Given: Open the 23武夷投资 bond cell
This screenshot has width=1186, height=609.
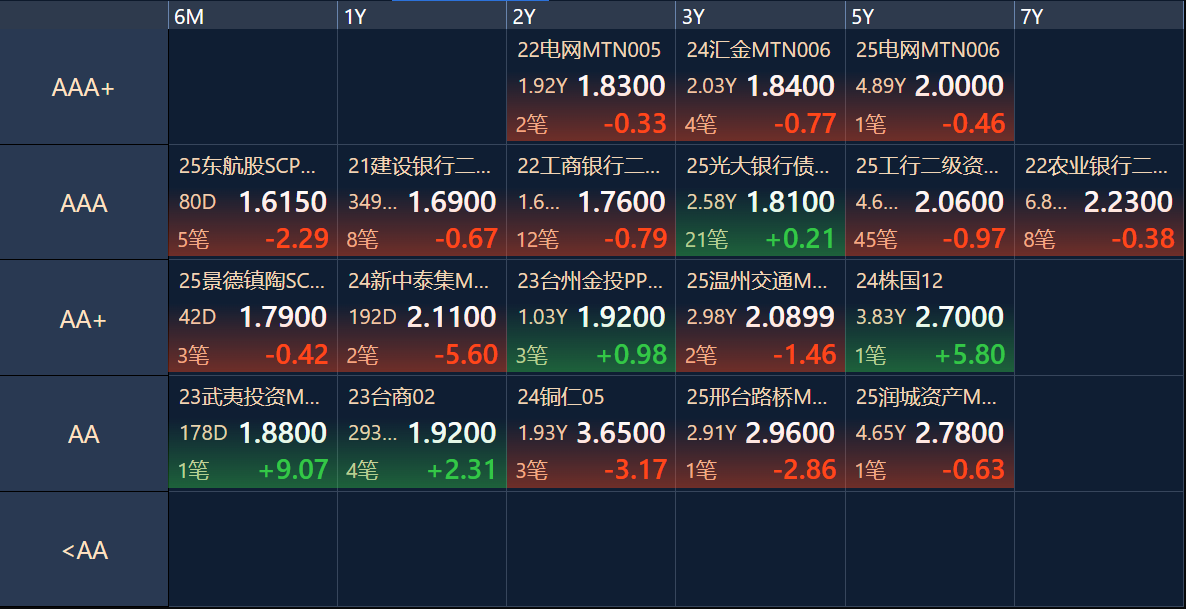Looking at the screenshot, I should (253, 434).
